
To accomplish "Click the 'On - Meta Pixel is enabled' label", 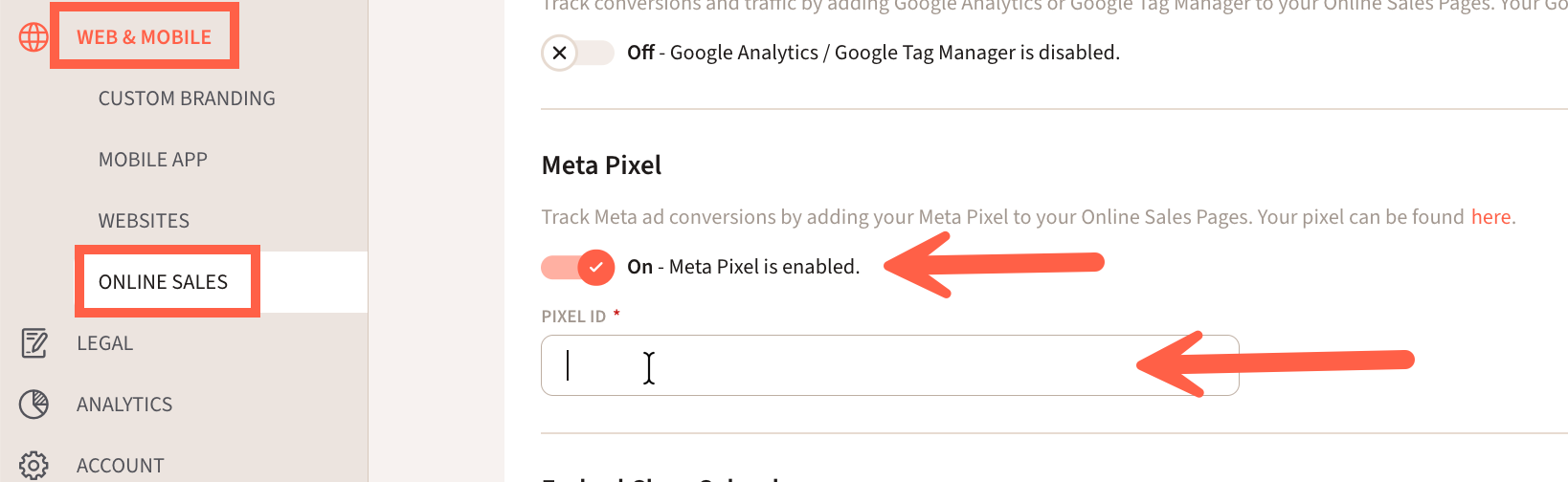I will [743, 267].
